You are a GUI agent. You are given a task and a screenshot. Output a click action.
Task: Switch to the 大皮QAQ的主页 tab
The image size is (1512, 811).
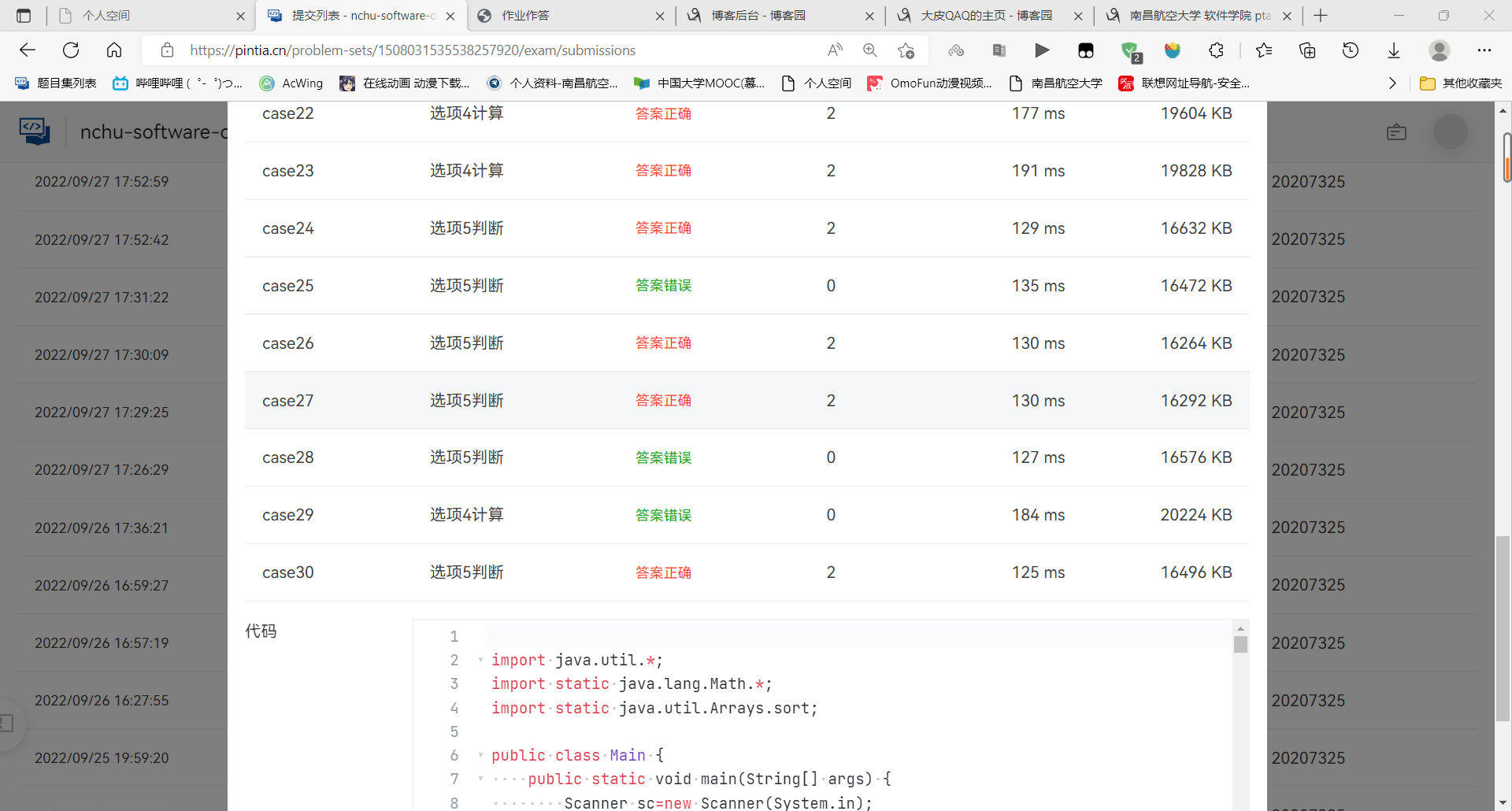tap(989, 16)
